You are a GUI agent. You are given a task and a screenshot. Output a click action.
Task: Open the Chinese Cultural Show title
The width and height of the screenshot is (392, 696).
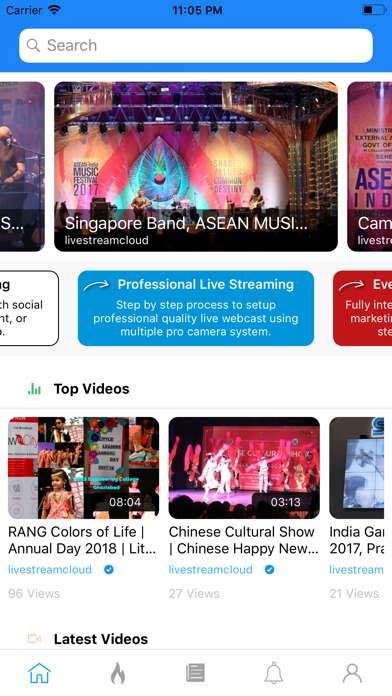244,540
